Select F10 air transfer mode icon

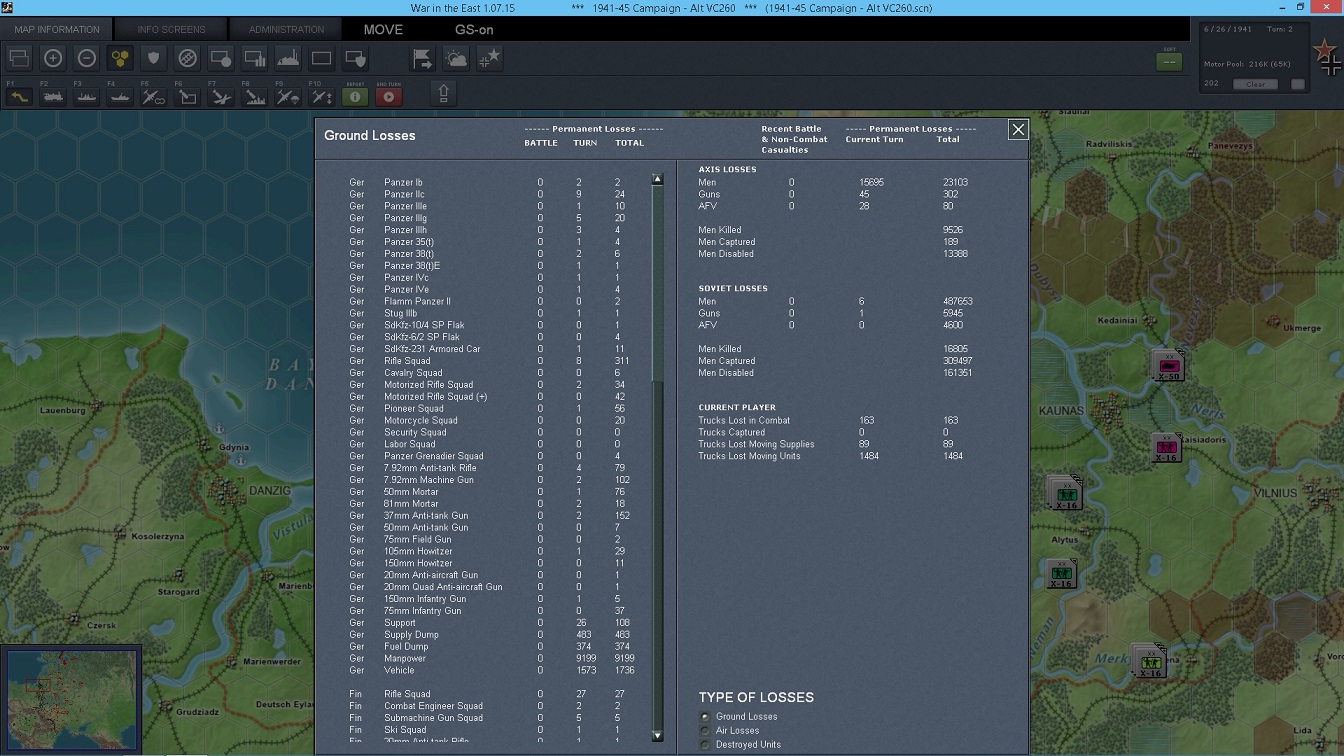tap(322, 96)
